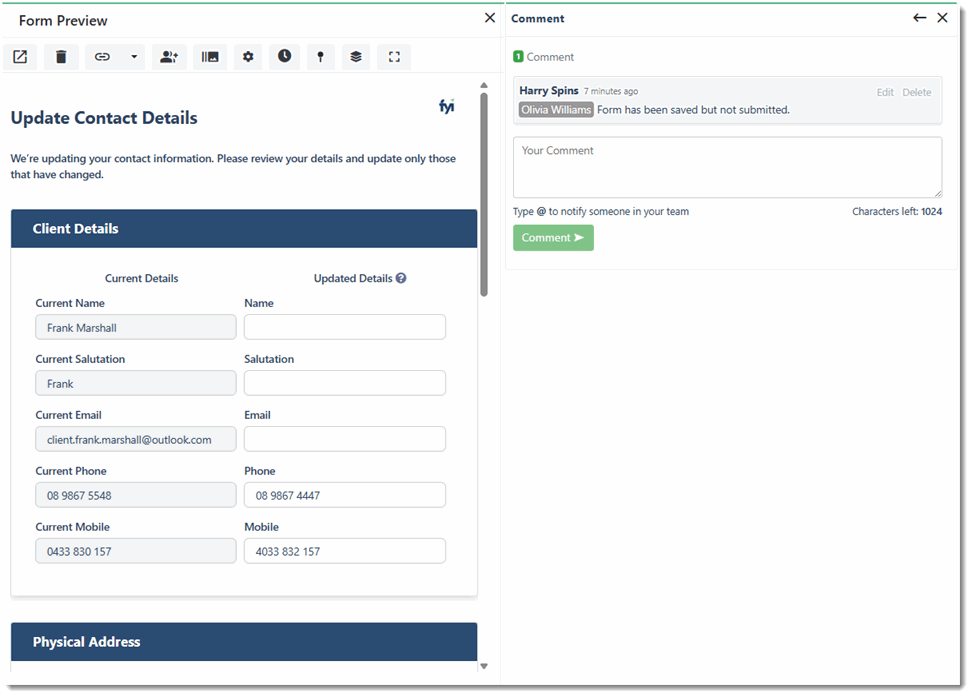This screenshot has width=972, height=697.
Task: Open settings gear icon in toolbar
Action: click(248, 57)
